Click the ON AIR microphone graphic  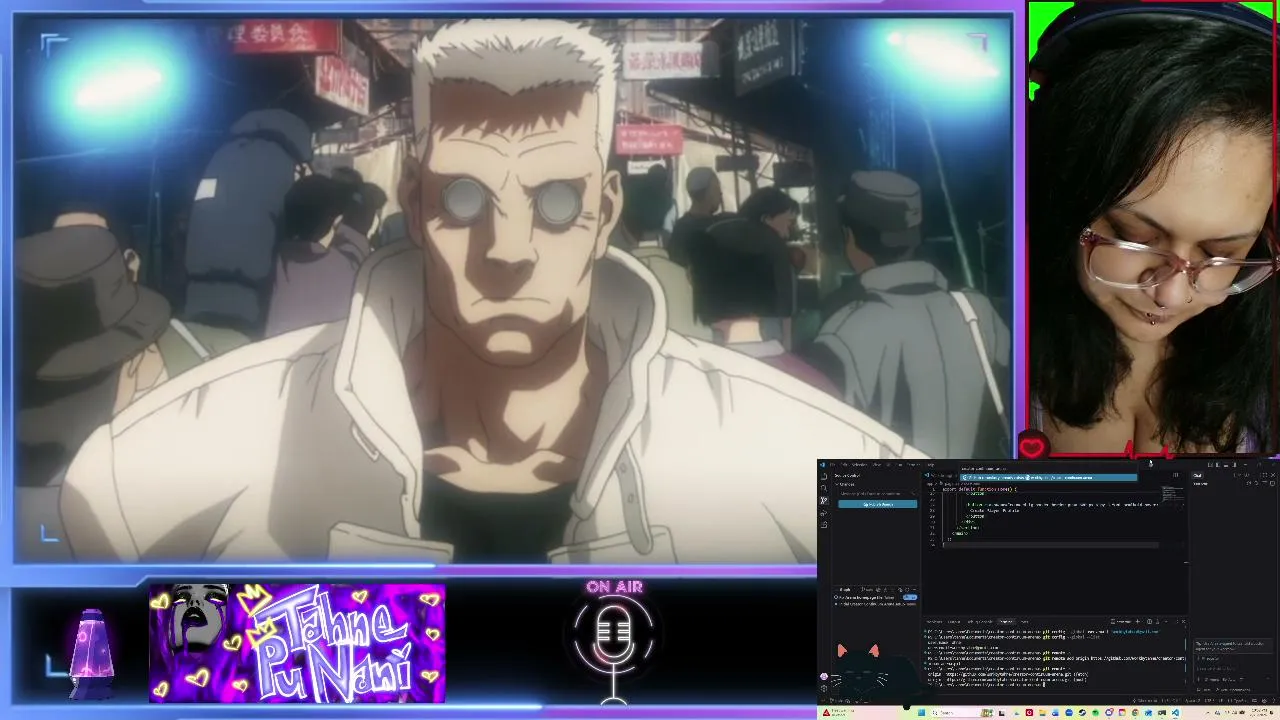(x=614, y=640)
